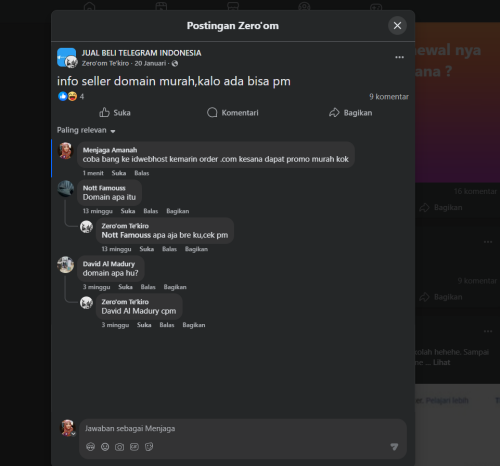500x466 pixels.
Task: Insert an avatar sticker in comment
Action: point(90,447)
